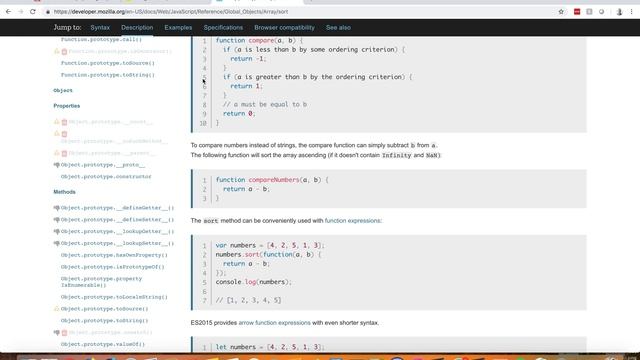Click the 'Properties' sidebar heading
This screenshot has width=640, height=360.
(67, 106)
